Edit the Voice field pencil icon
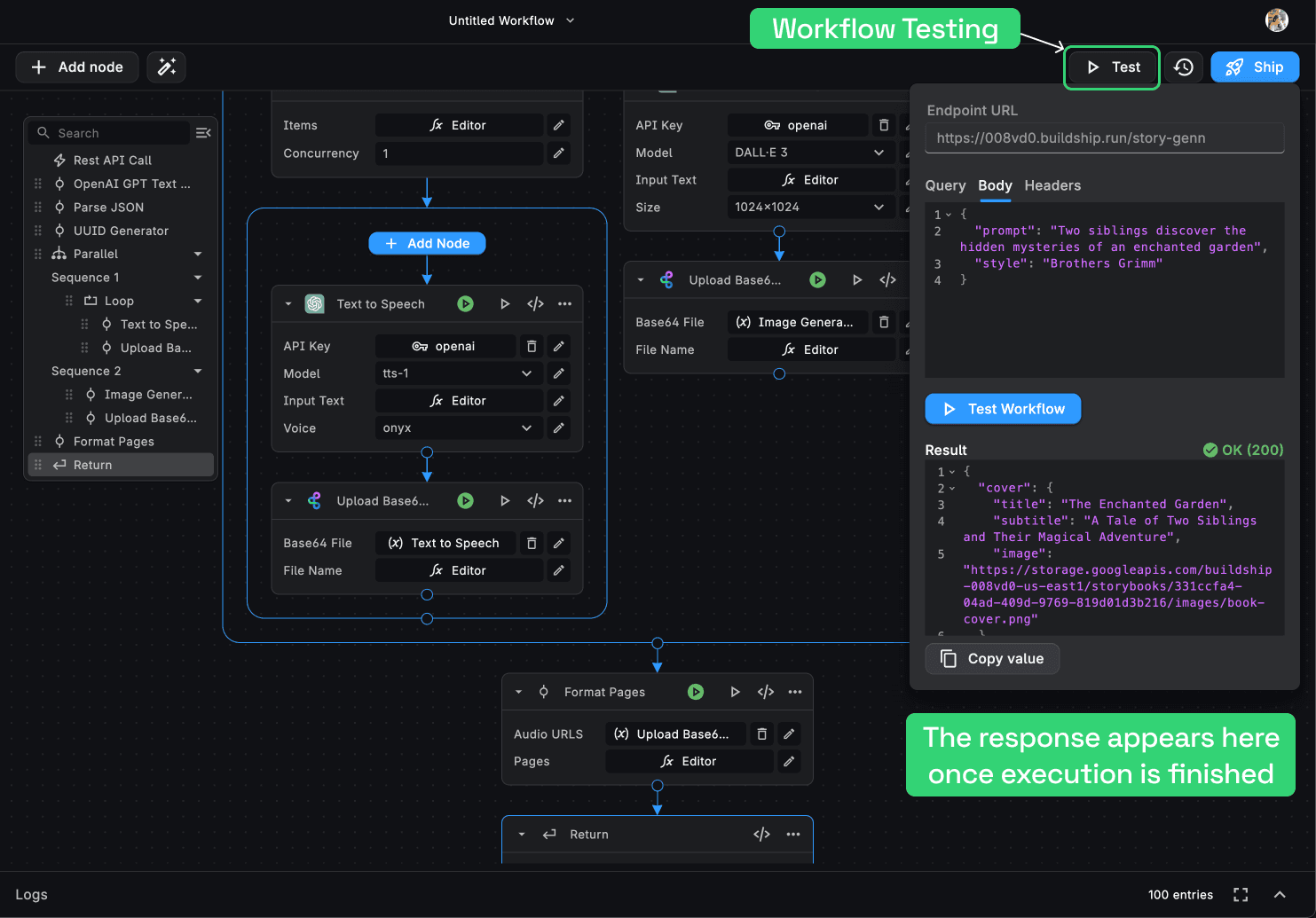 pyautogui.click(x=558, y=428)
